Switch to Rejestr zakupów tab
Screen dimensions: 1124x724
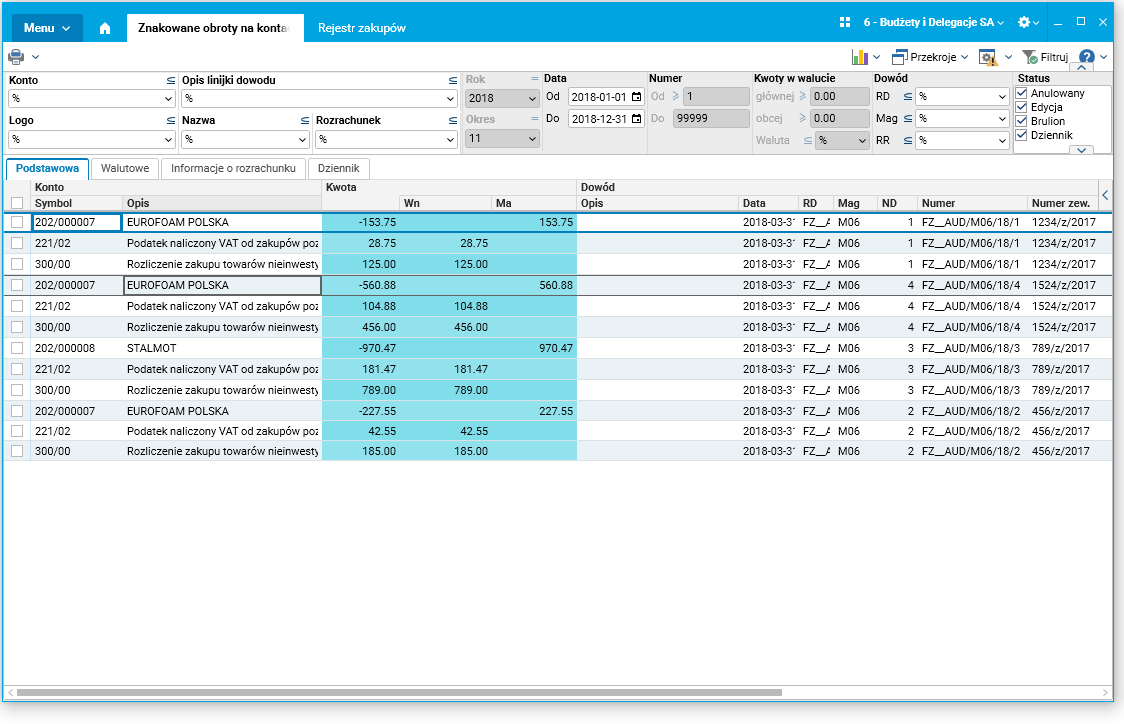tap(361, 28)
